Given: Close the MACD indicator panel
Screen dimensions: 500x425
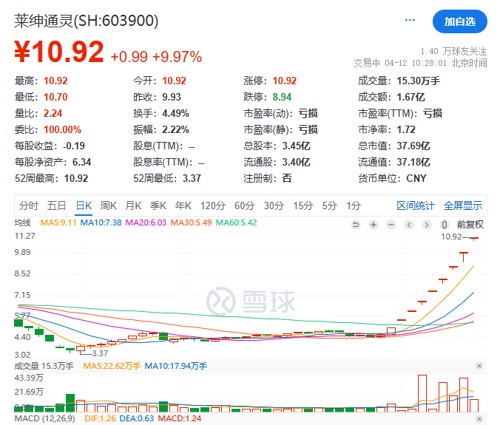Looking at the screenshot, I should coord(479,419).
